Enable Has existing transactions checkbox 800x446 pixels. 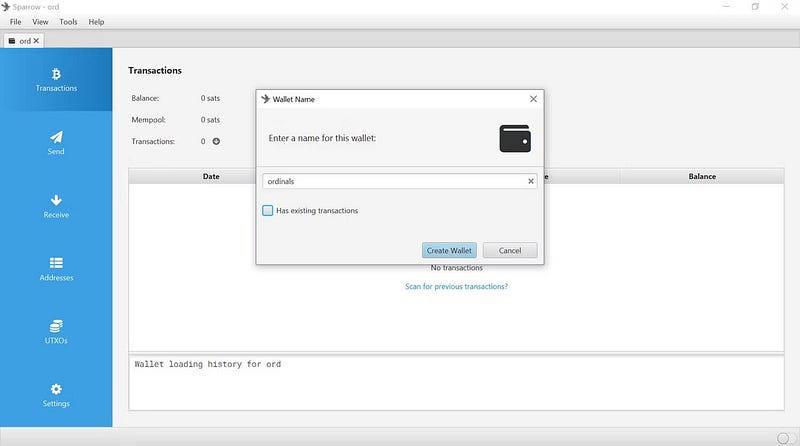coord(268,211)
